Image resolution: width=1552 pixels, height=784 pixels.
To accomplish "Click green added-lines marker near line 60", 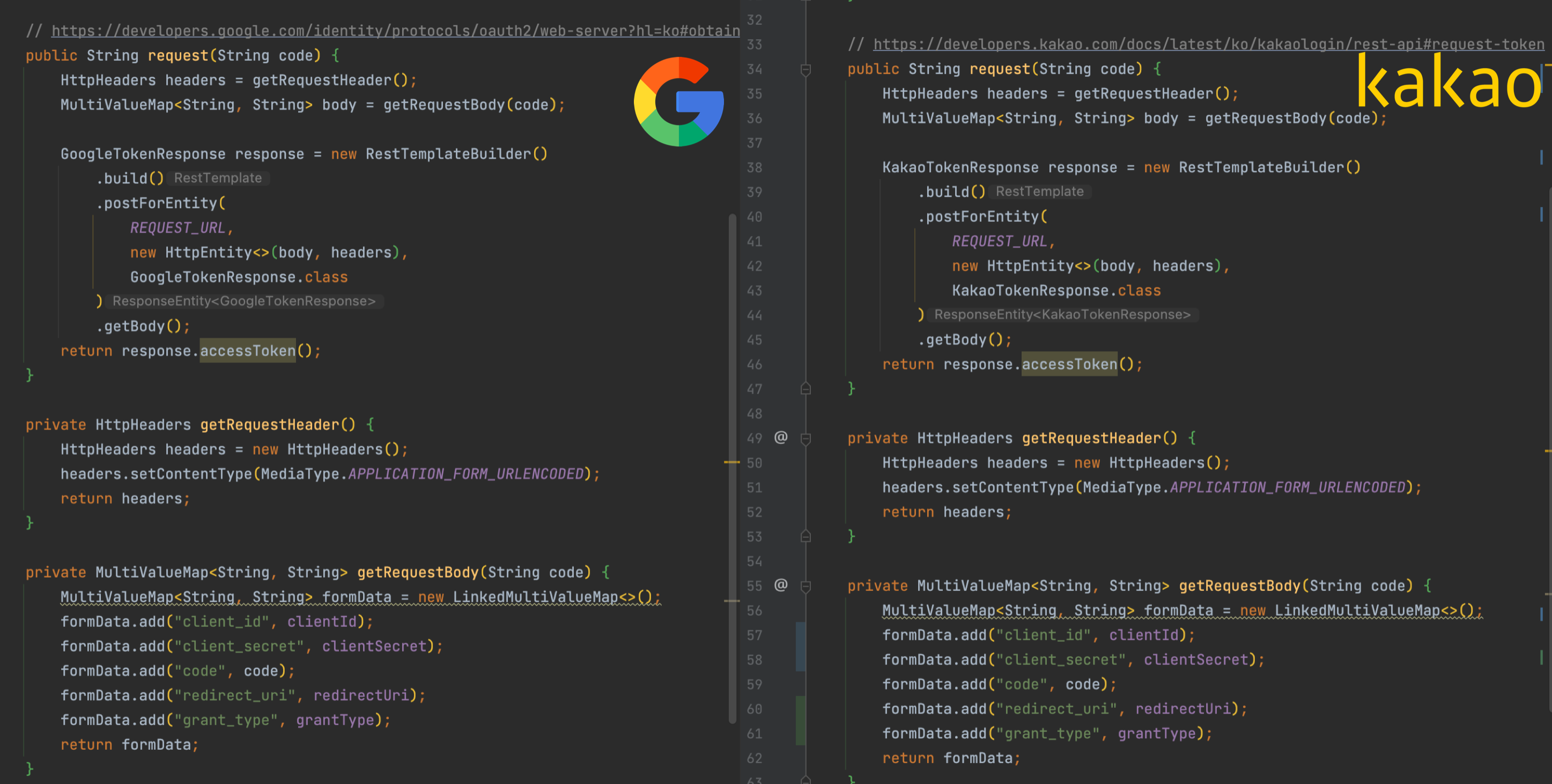I will coord(800,720).
